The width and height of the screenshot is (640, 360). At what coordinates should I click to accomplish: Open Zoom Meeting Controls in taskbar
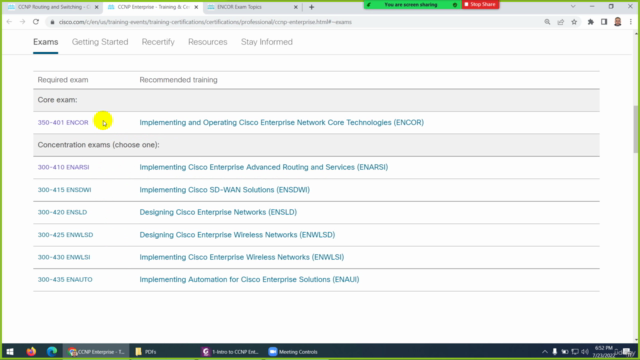[293, 351]
